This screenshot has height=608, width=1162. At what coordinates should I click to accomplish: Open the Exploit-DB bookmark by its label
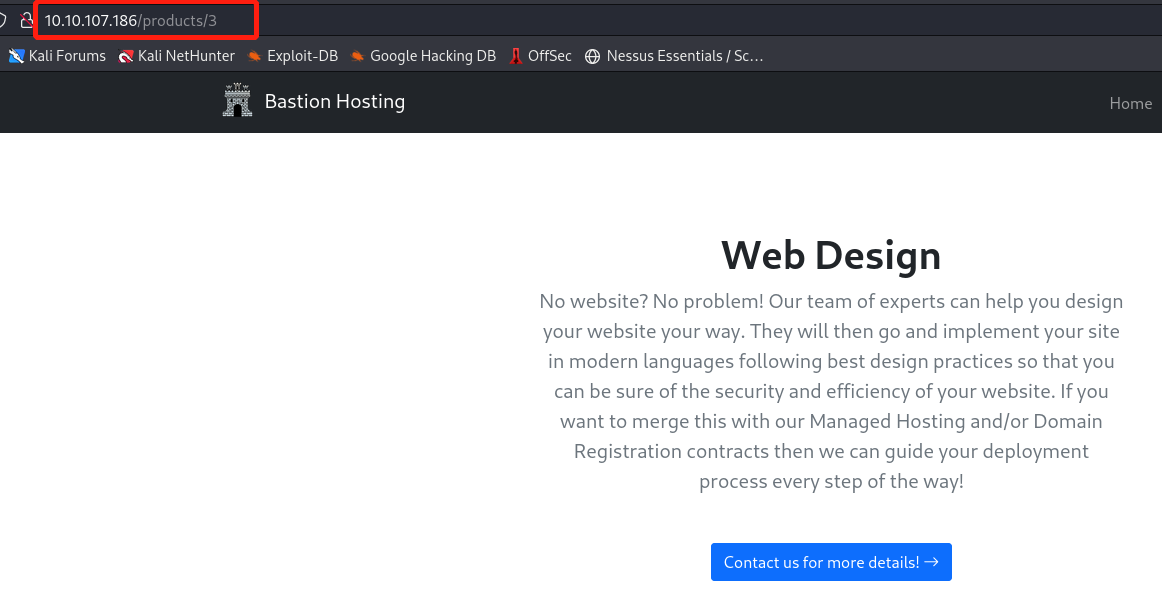pyautogui.click(x=302, y=56)
